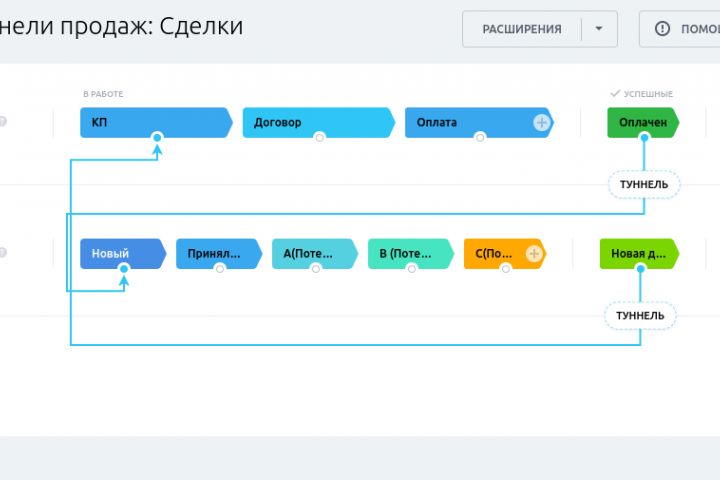Select the Принял... stage
The height and width of the screenshot is (480, 720).
[219, 254]
